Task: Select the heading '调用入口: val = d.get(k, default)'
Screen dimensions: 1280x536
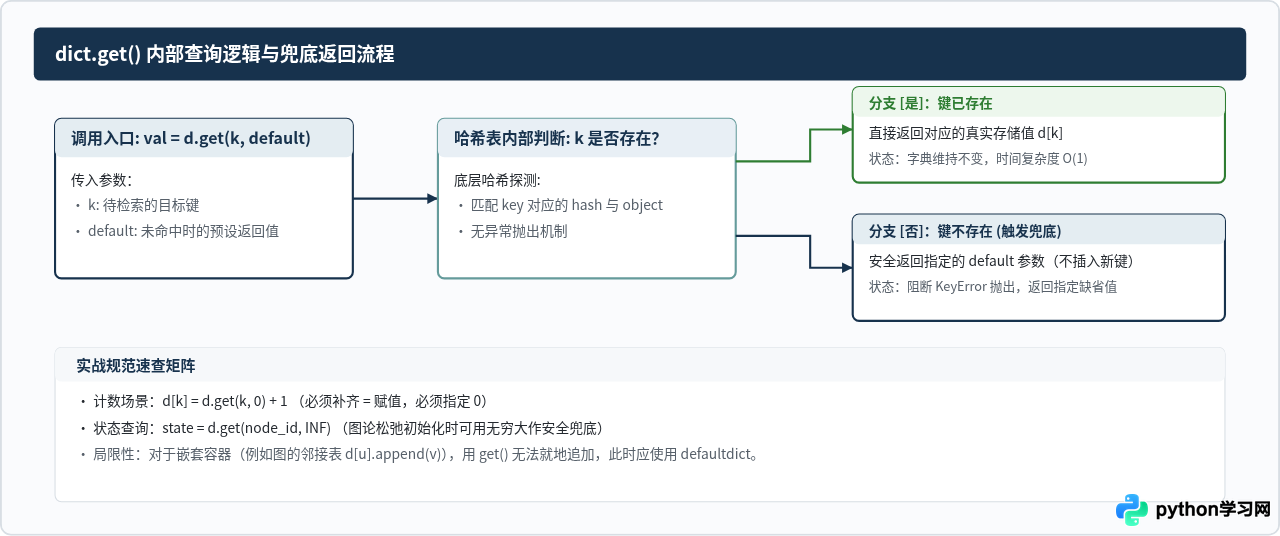Action: [191, 138]
